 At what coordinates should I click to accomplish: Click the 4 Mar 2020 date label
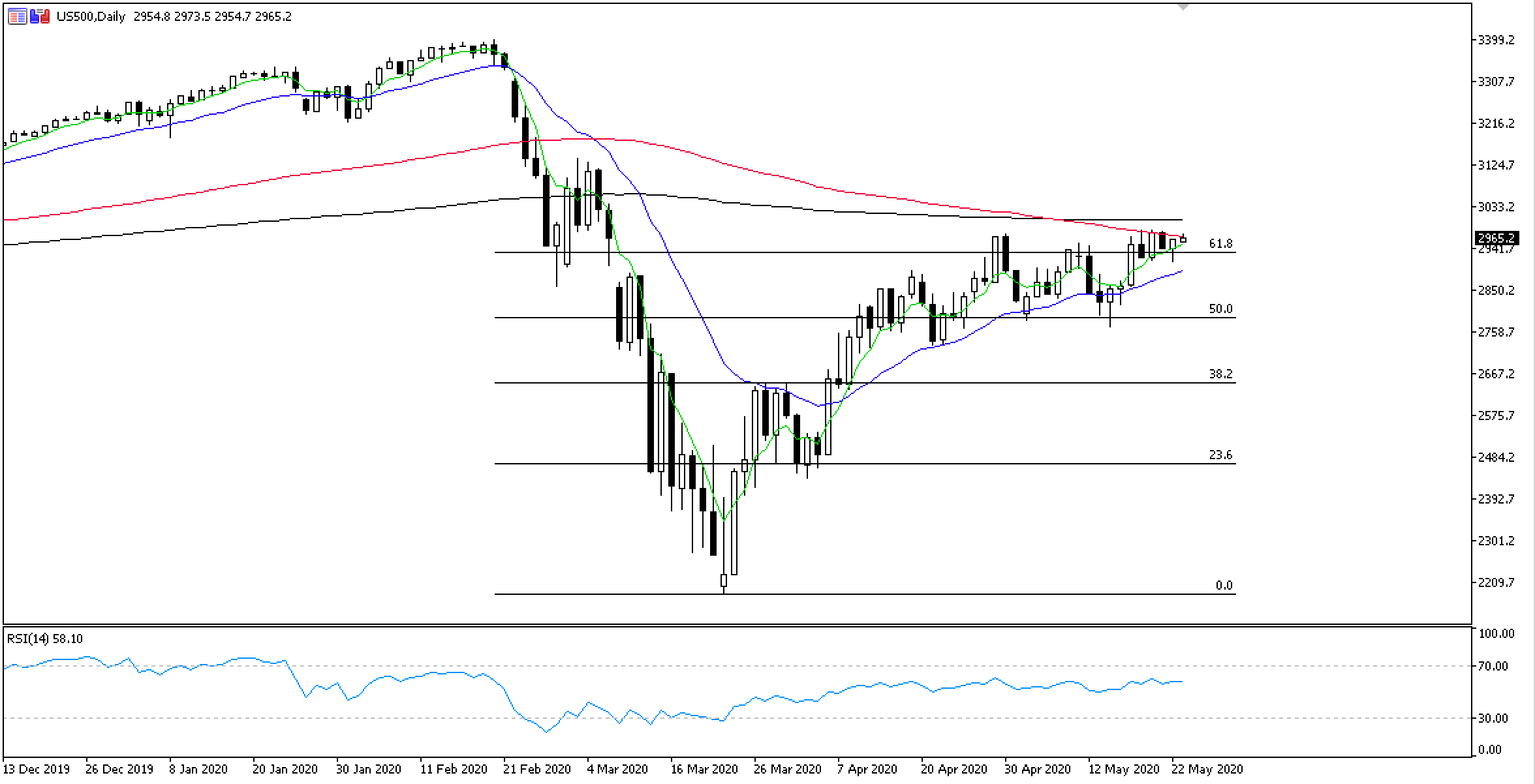pos(617,769)
